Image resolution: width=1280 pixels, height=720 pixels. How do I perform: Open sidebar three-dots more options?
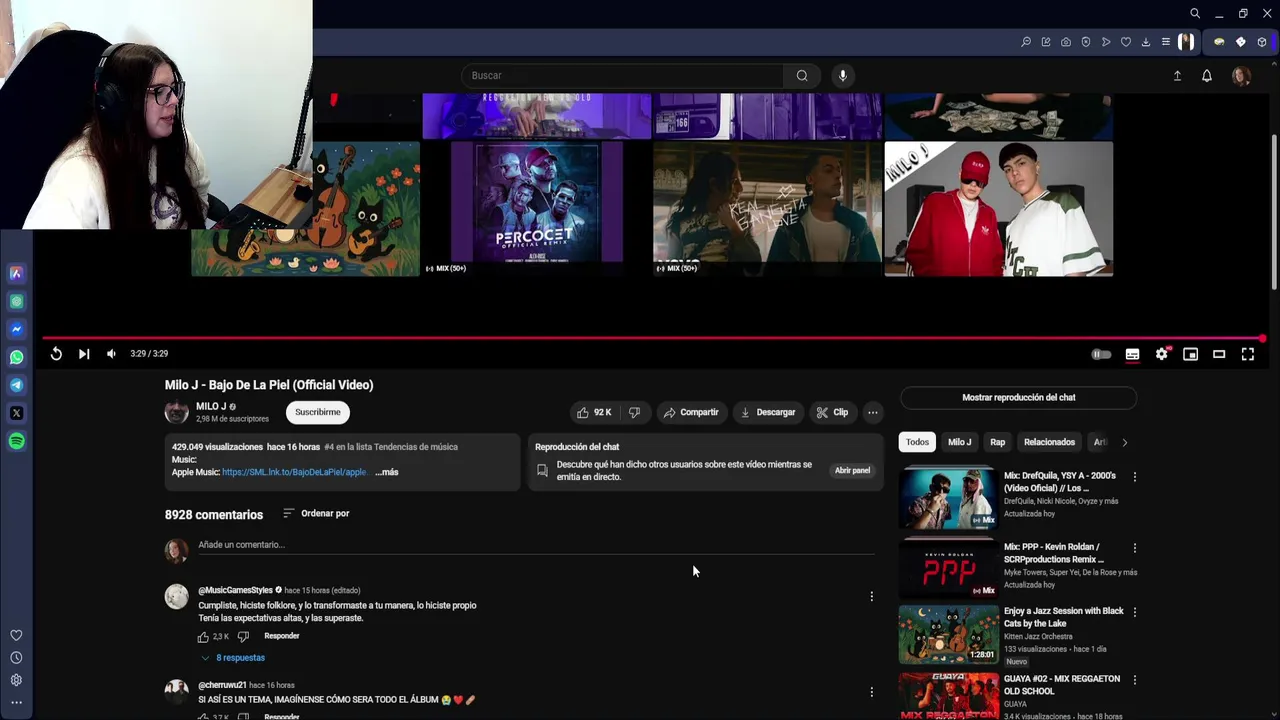(16, 702)
